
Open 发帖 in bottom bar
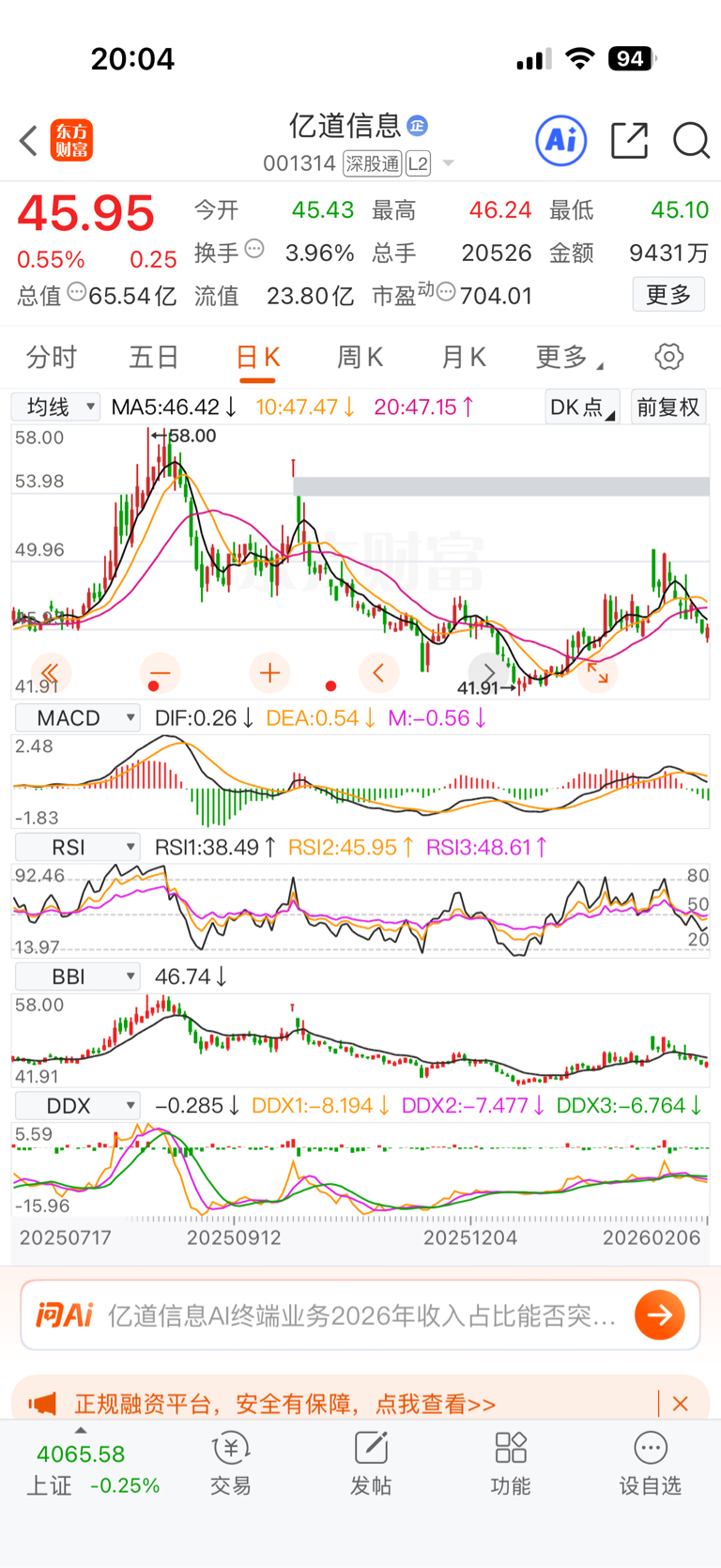(x=371, y=1464)
